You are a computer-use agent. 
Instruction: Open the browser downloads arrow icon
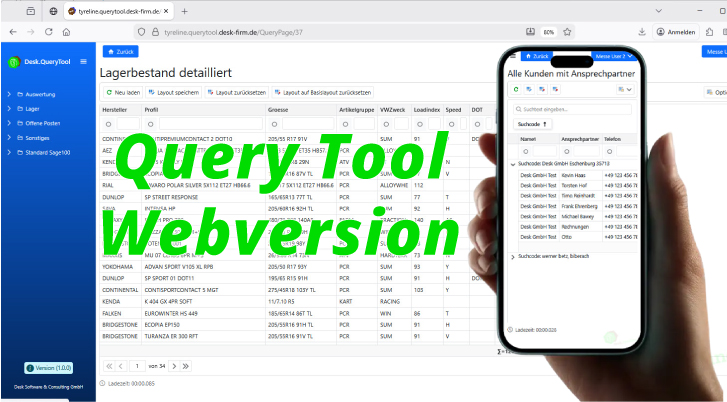(x=642, y=32)
